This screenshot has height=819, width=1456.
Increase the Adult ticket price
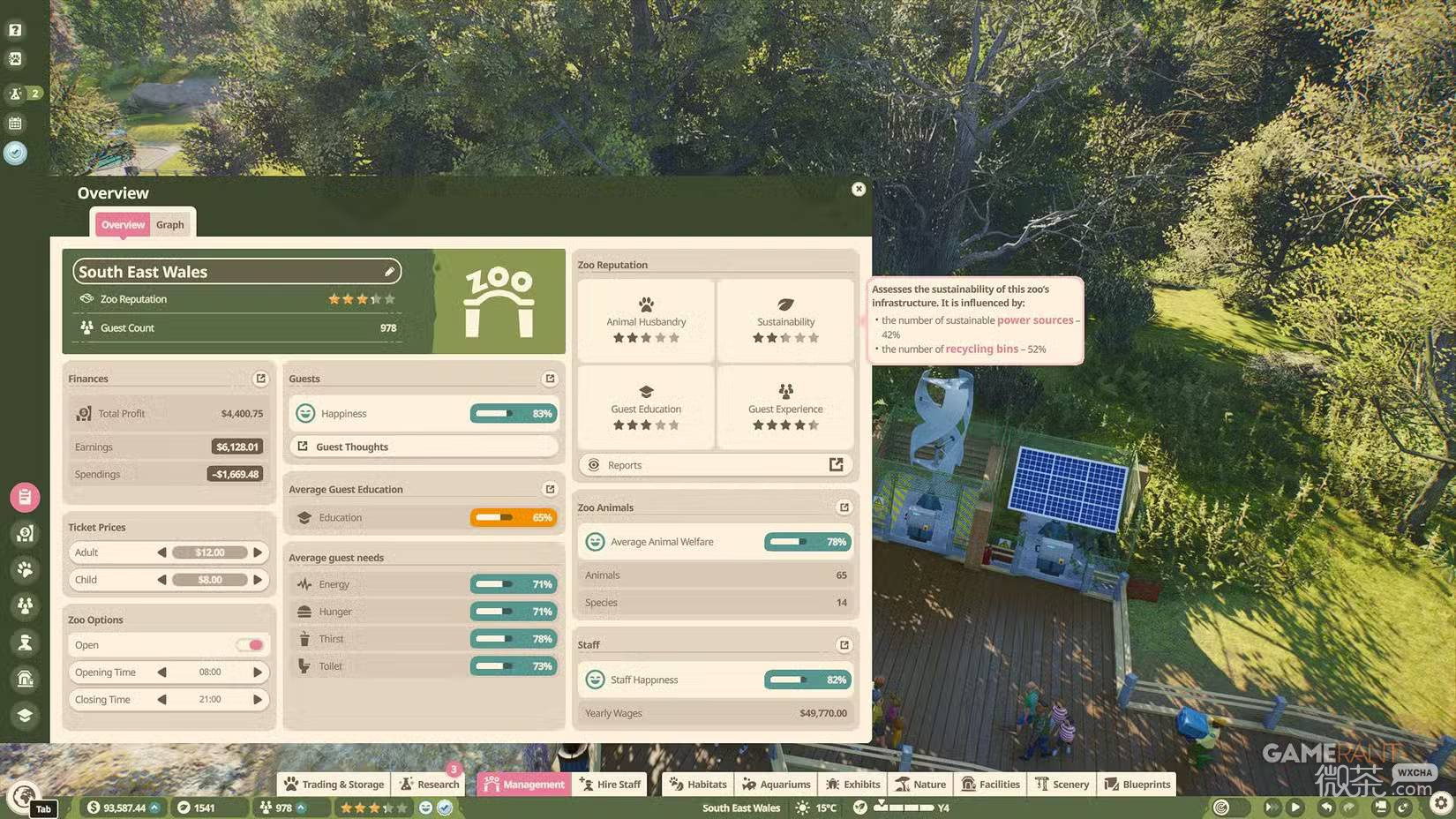point(258,552)
